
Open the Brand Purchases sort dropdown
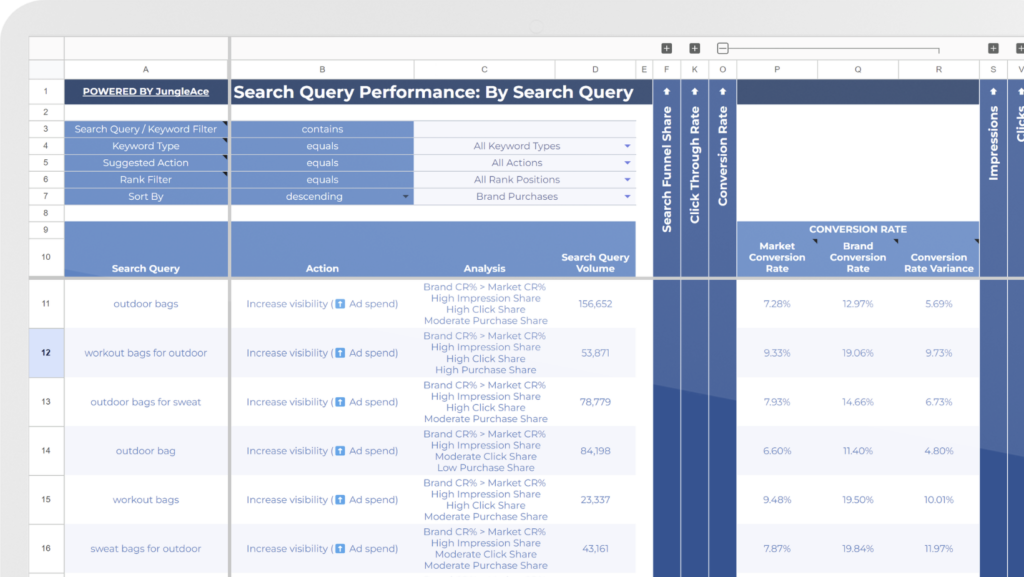pyautogui.click(x=627, y=196)
